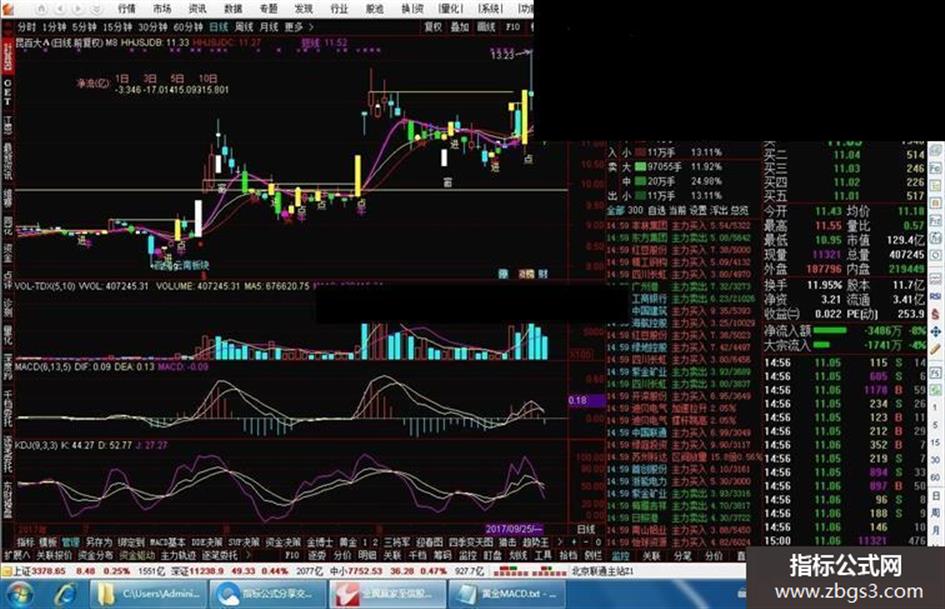Select the pencil drawing tool icon
945x609 pixels.
(935, 349)
